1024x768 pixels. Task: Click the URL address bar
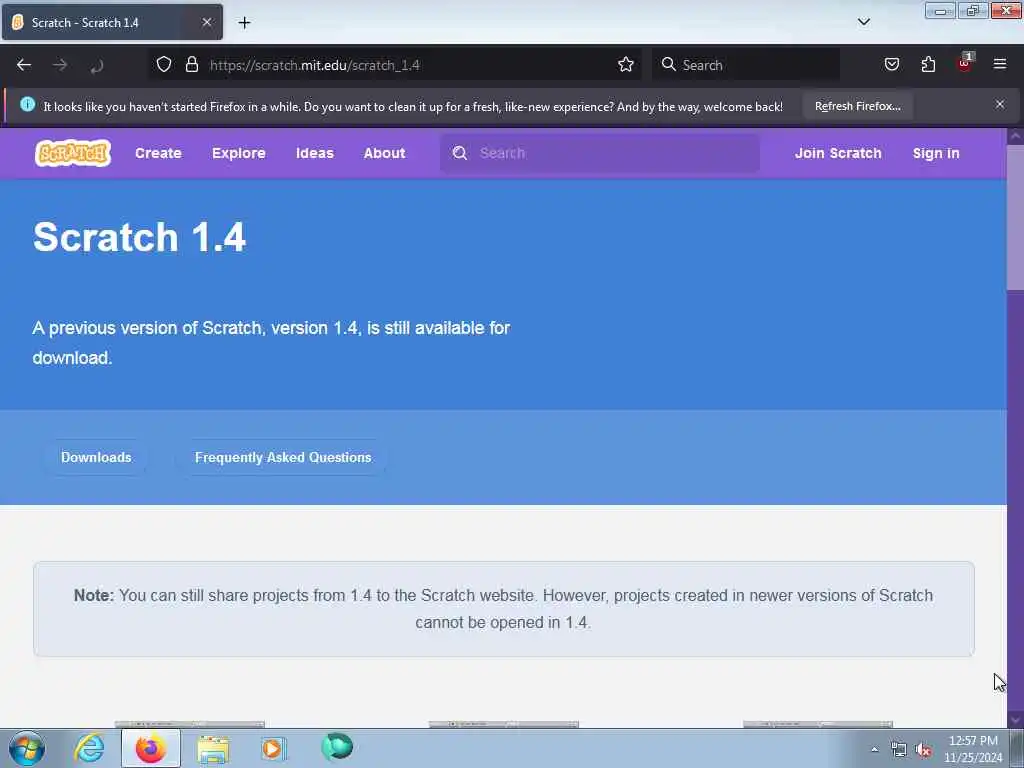(x=395, y=65)
